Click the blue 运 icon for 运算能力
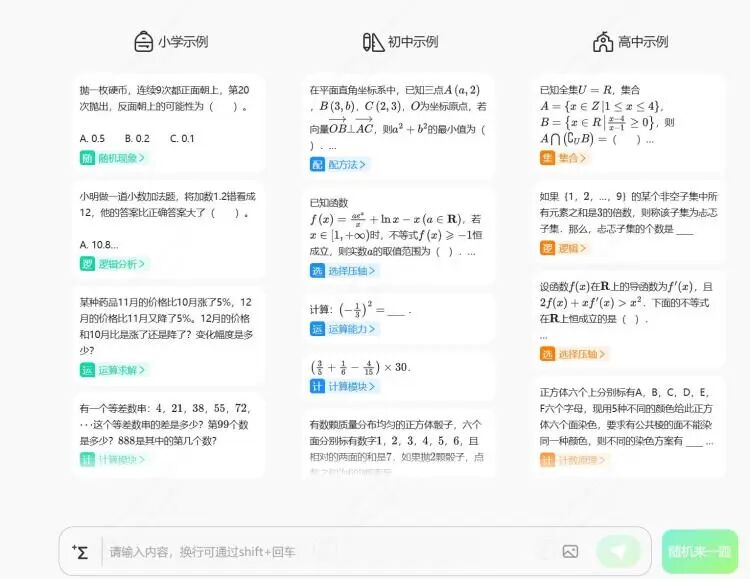Screen dimensions: 750x579 317,329
